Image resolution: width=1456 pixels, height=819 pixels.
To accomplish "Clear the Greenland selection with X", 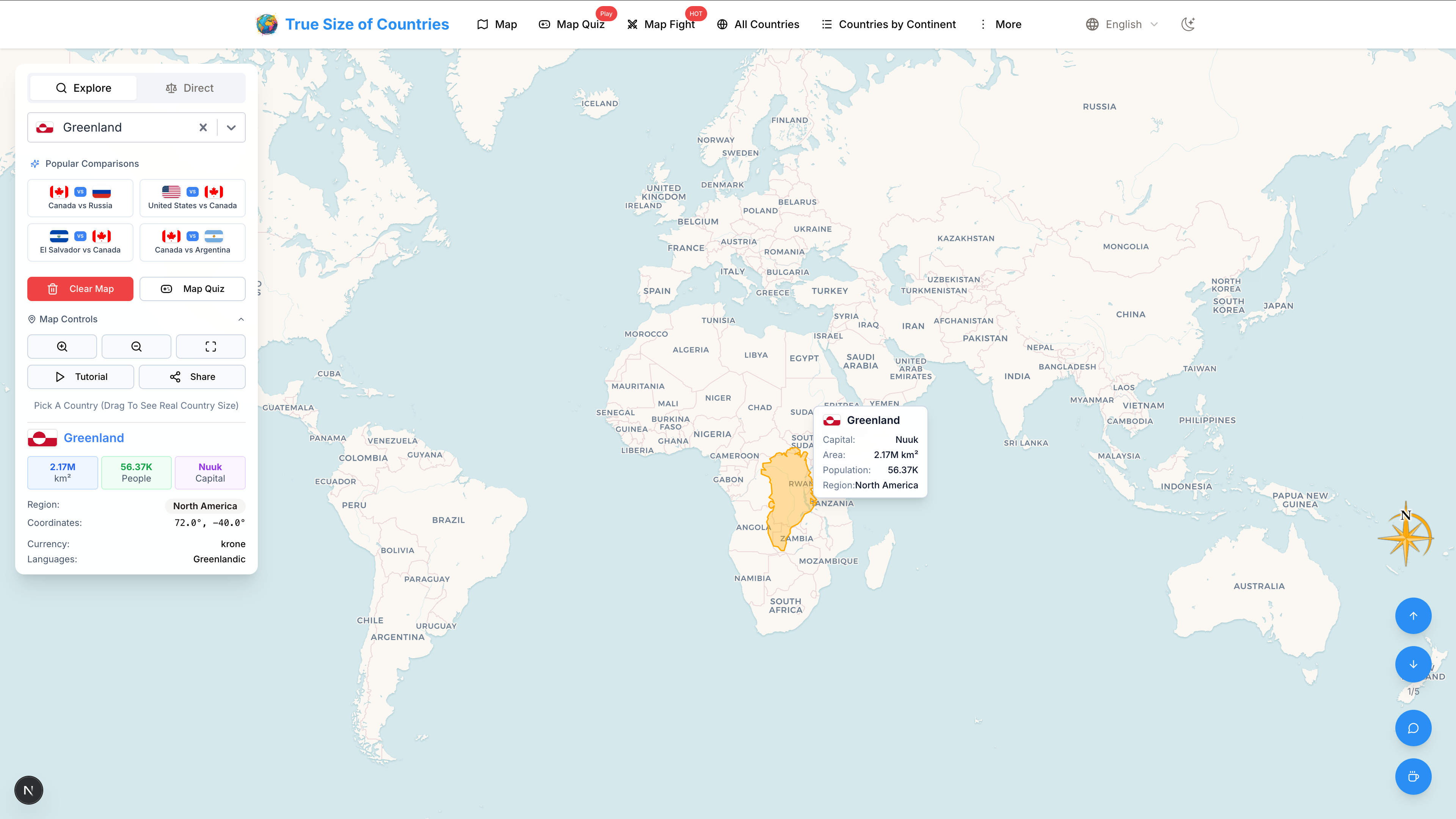I will coord(203,128).
